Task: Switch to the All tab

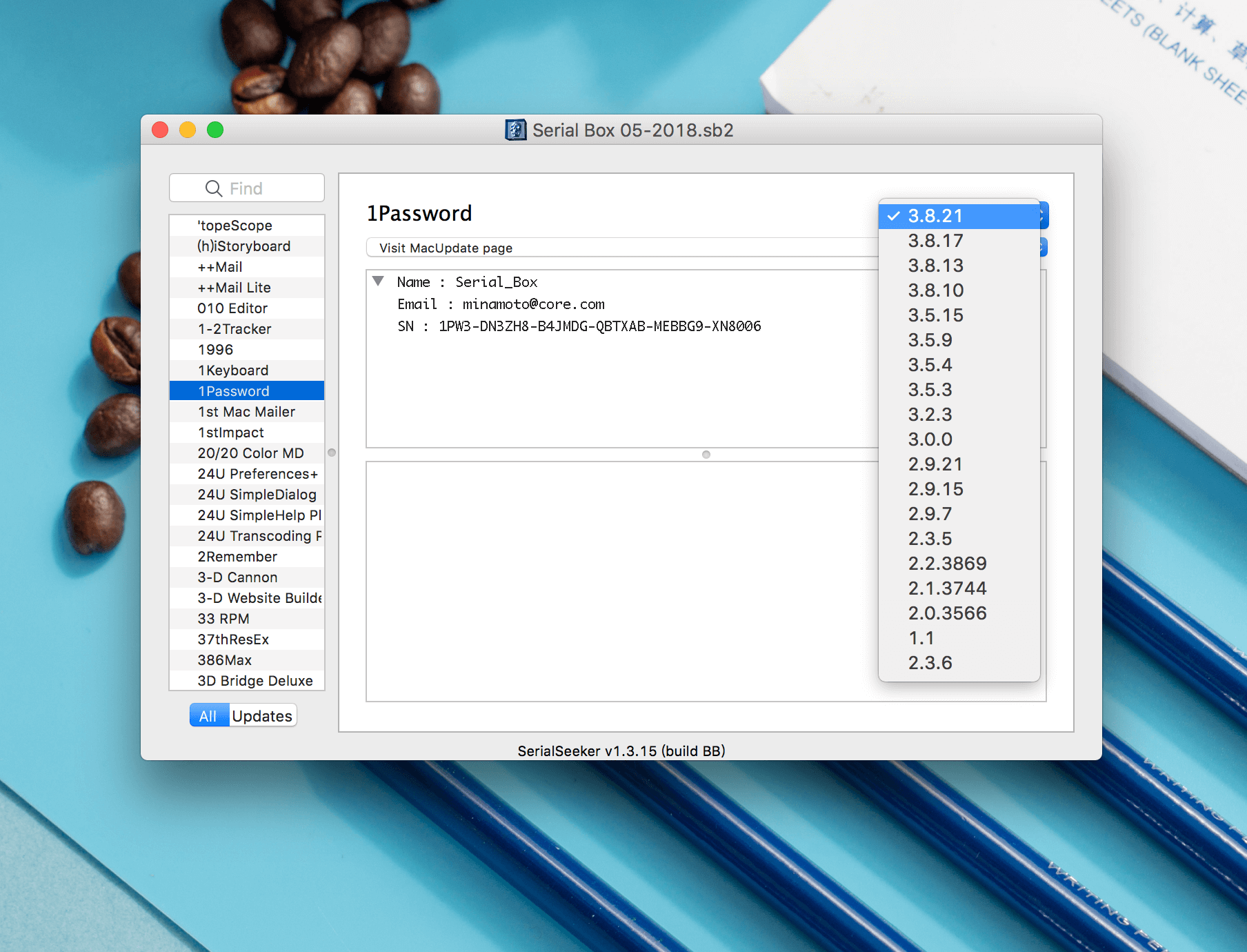Action: [x=208, y=715]
